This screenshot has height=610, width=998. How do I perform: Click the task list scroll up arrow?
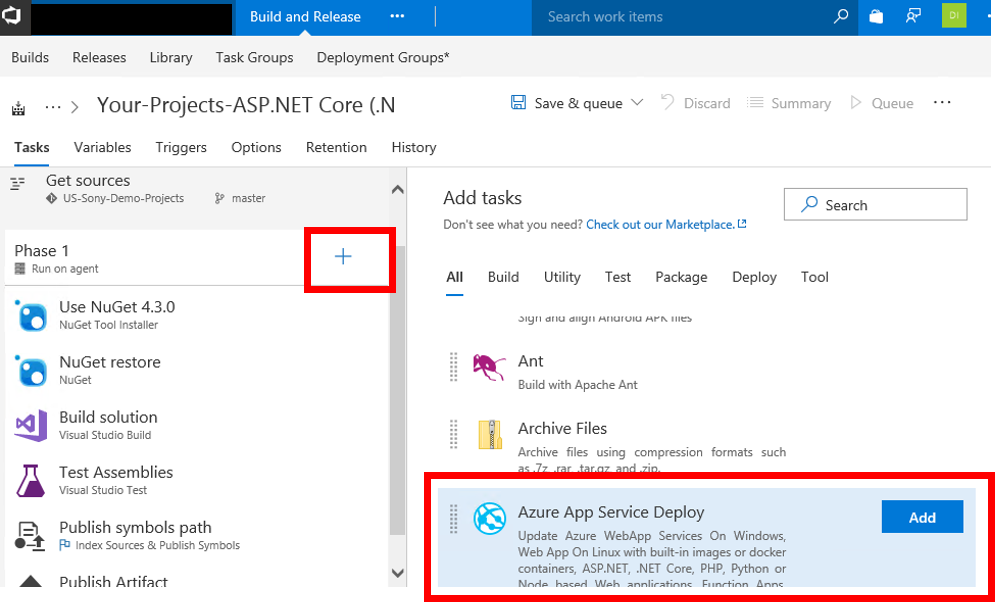[x=398, y=189]
